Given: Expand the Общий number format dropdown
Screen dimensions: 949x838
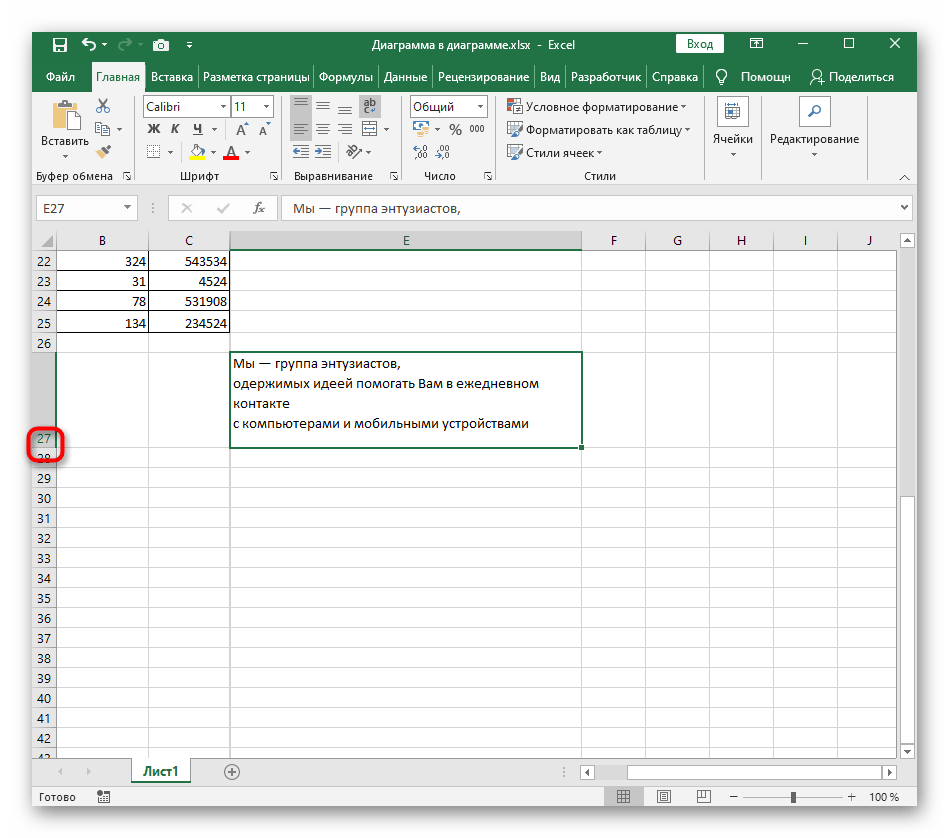Looking at the screenshot, I should pyautogui.click(x=480, y=107).
